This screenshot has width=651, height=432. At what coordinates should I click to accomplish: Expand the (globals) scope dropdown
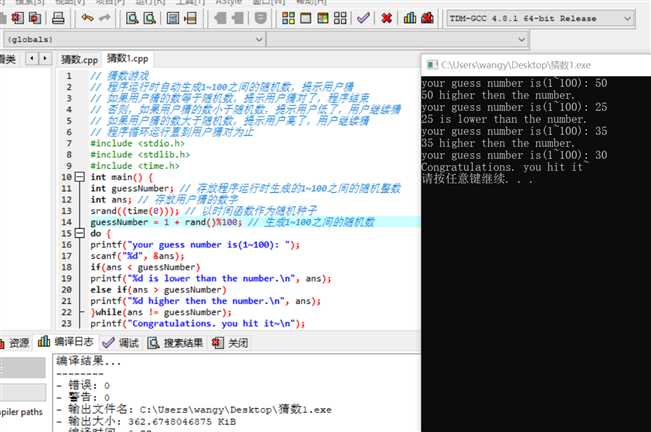coord(134,39)
